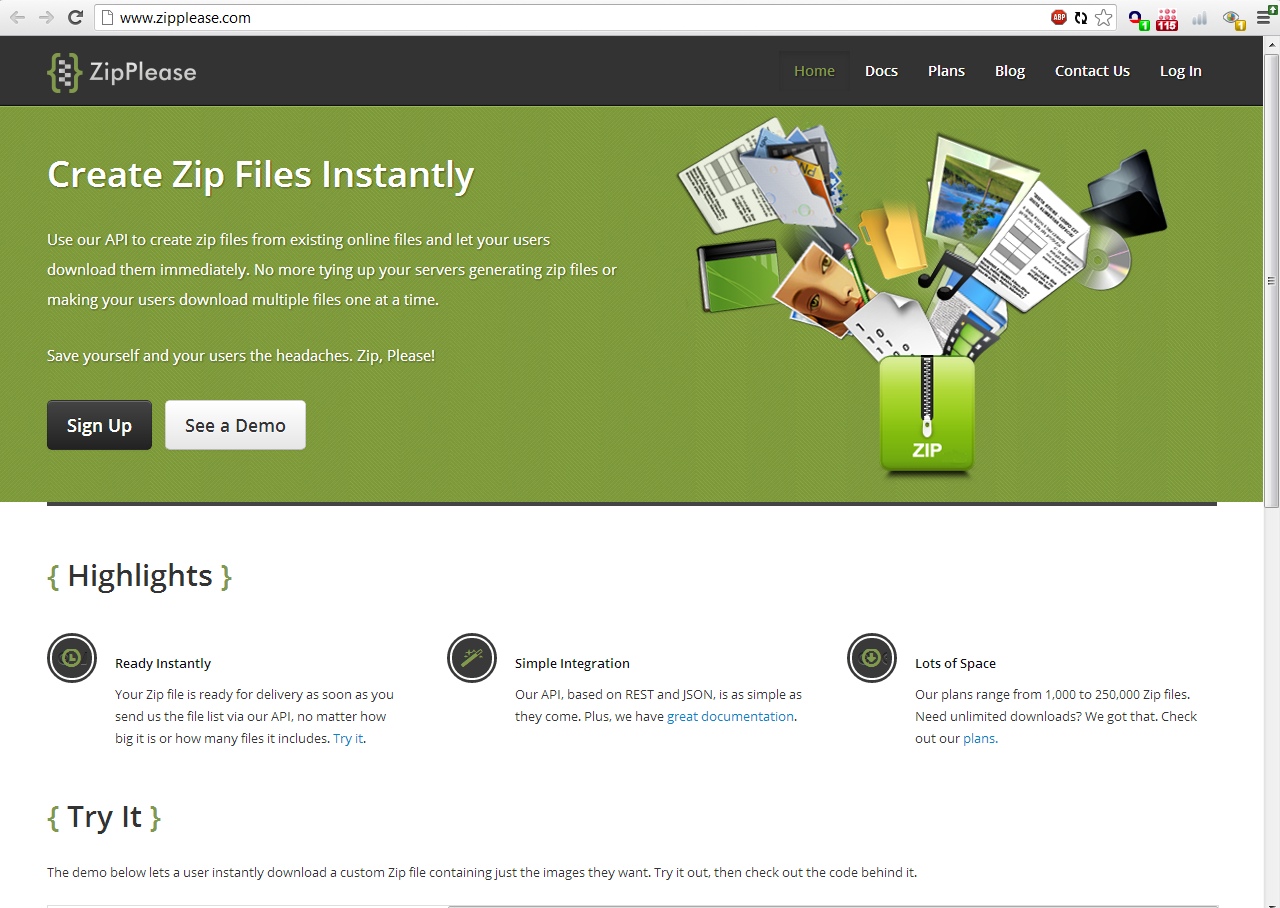This screenshot has width=1280, height=908.
Task: Reload the page with the refresh icon
Action: (75, 17)
